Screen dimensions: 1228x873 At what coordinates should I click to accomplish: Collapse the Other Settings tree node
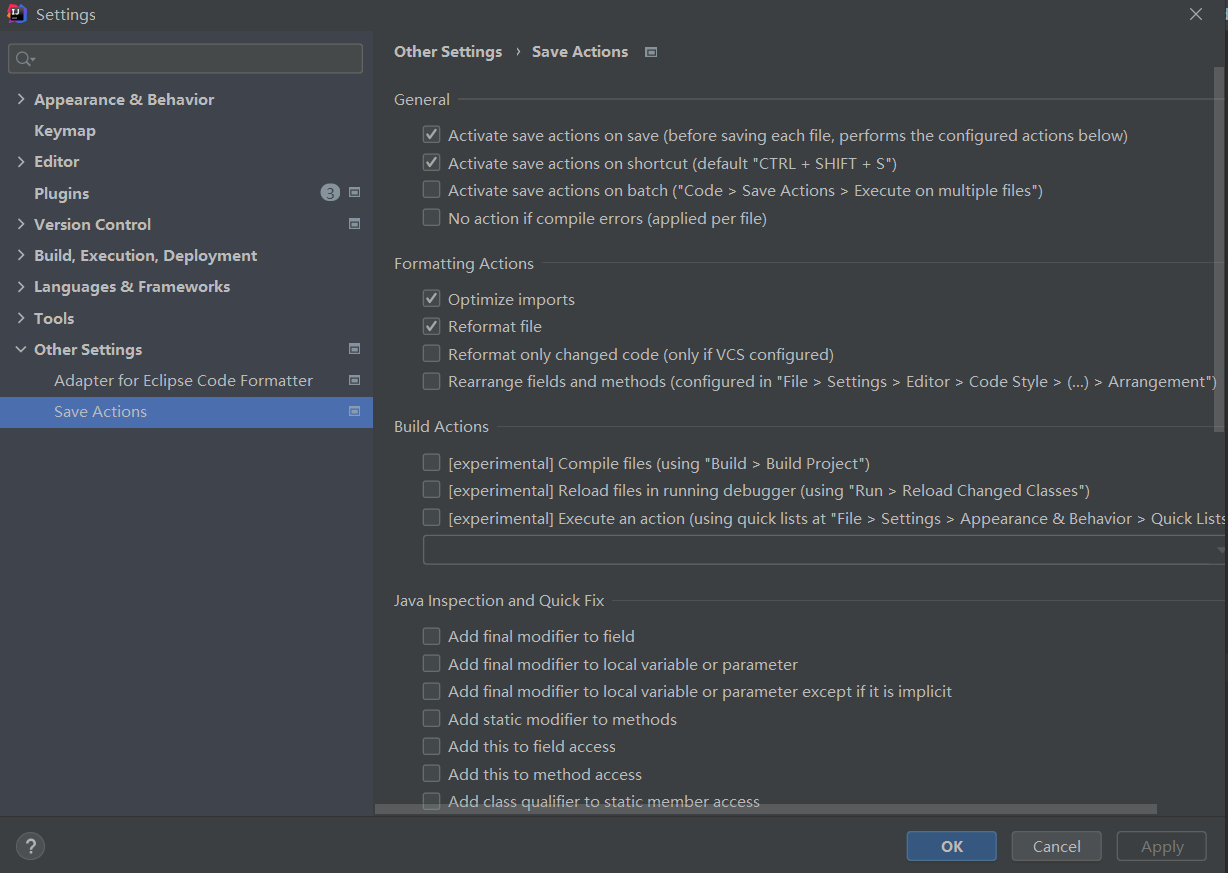point(21,349)
